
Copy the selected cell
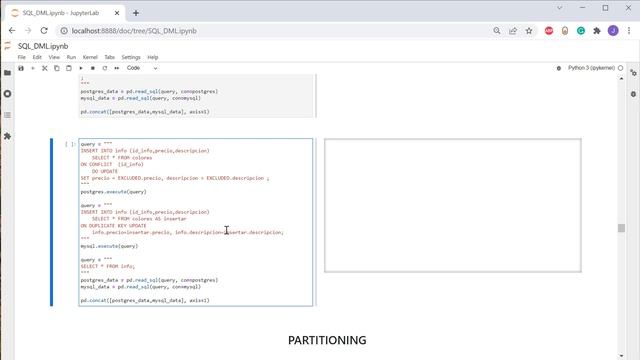coord(57,68)
